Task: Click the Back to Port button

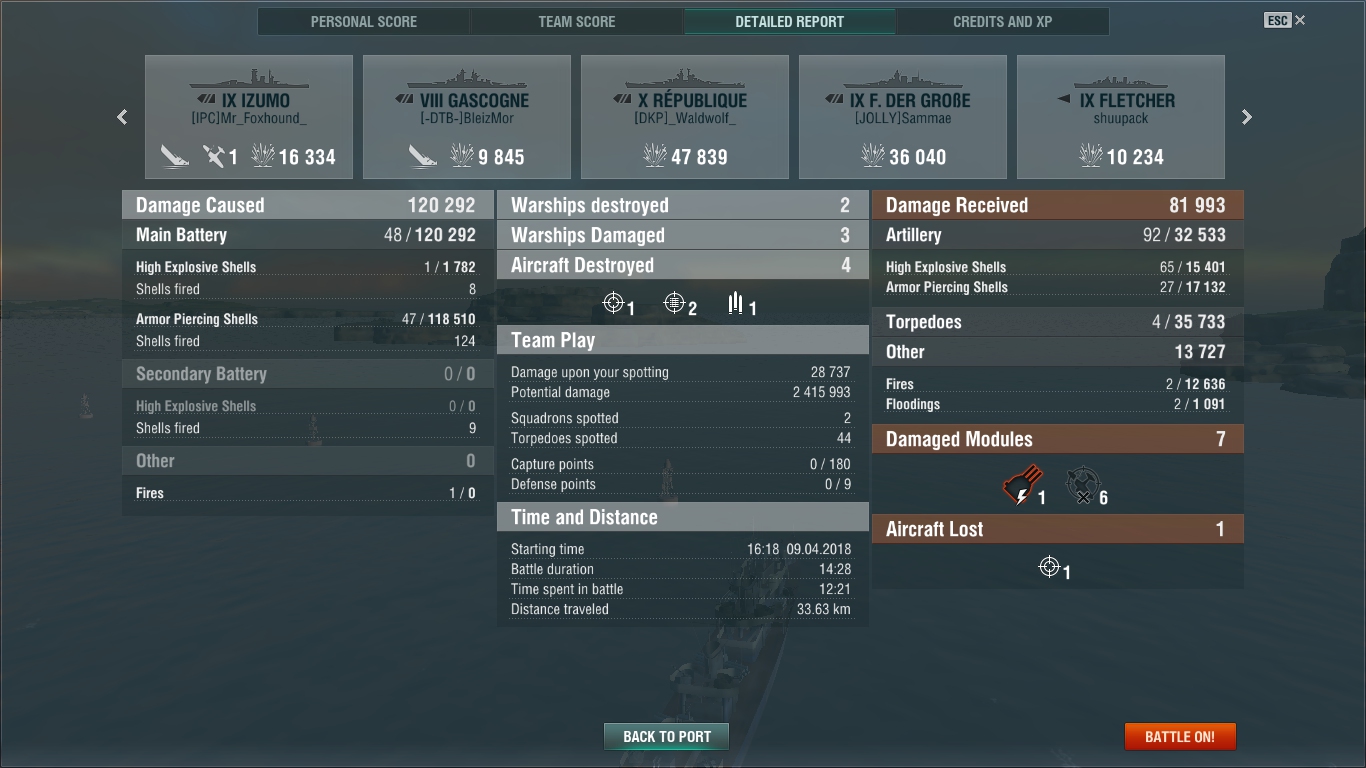Action: pyautogui.click(x=667, y=737)
